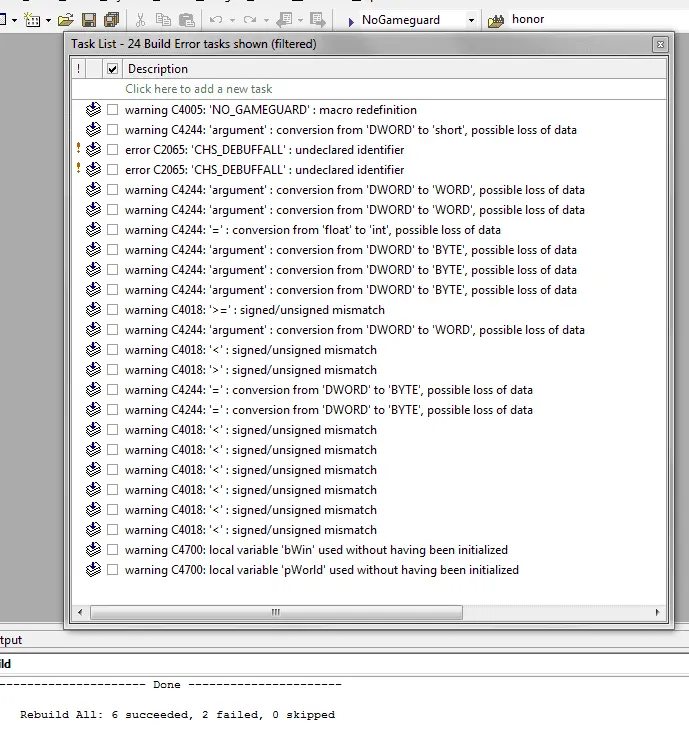
Task: Click build icon of first CHS_DEBUFFALL error
Action: [93, 149]
